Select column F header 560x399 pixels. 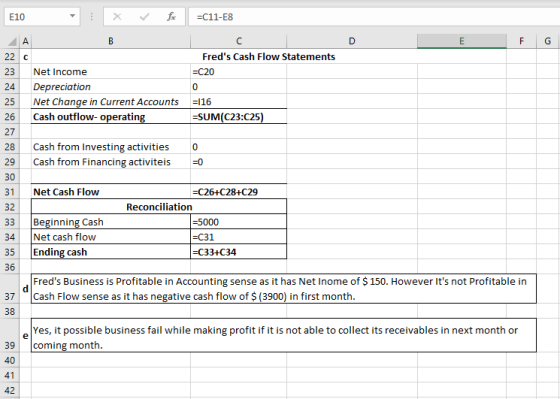pyautogui.click(x=521, y=41)
